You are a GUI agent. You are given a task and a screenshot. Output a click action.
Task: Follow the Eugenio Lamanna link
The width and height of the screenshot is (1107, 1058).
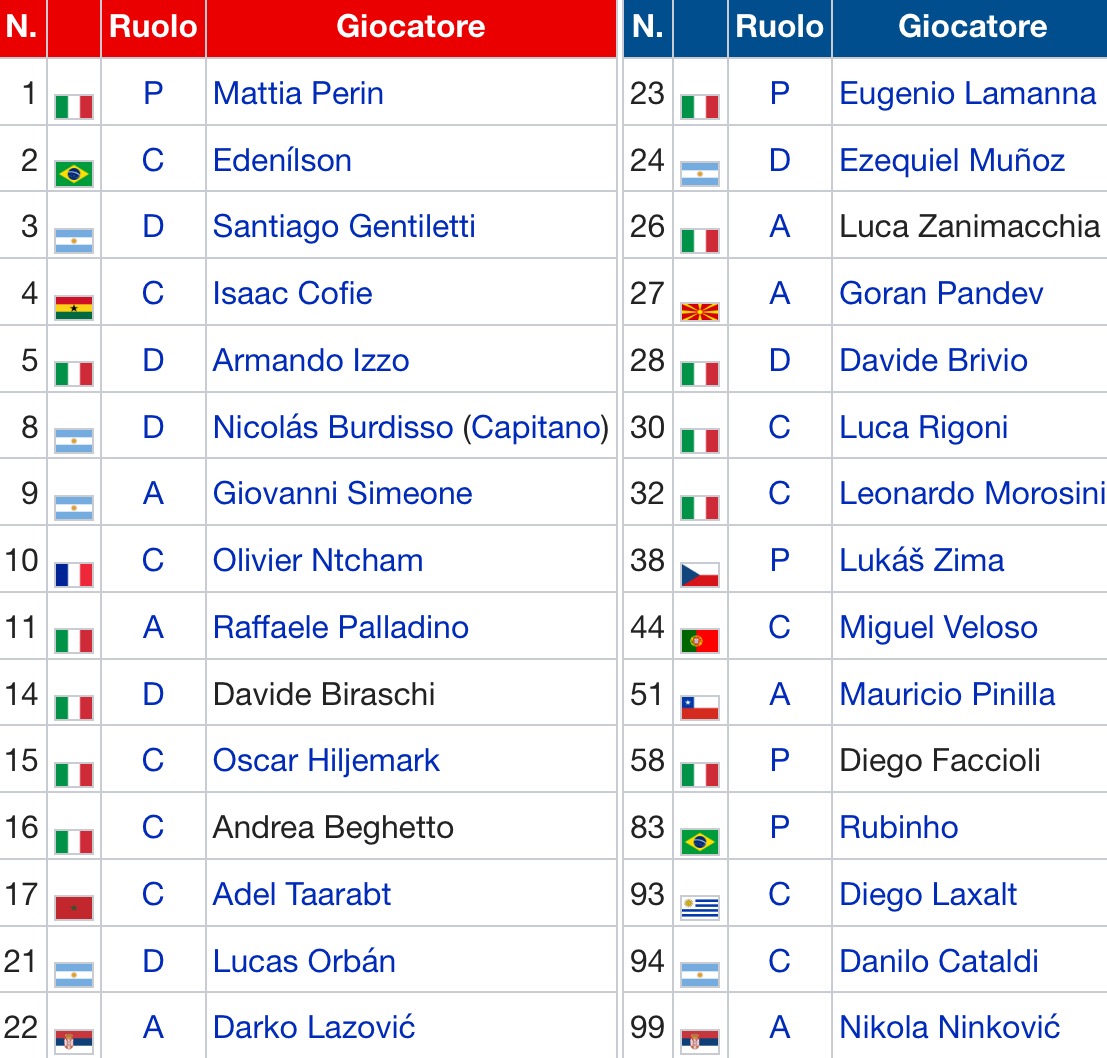pyautogui.click(x=967, y=93)
